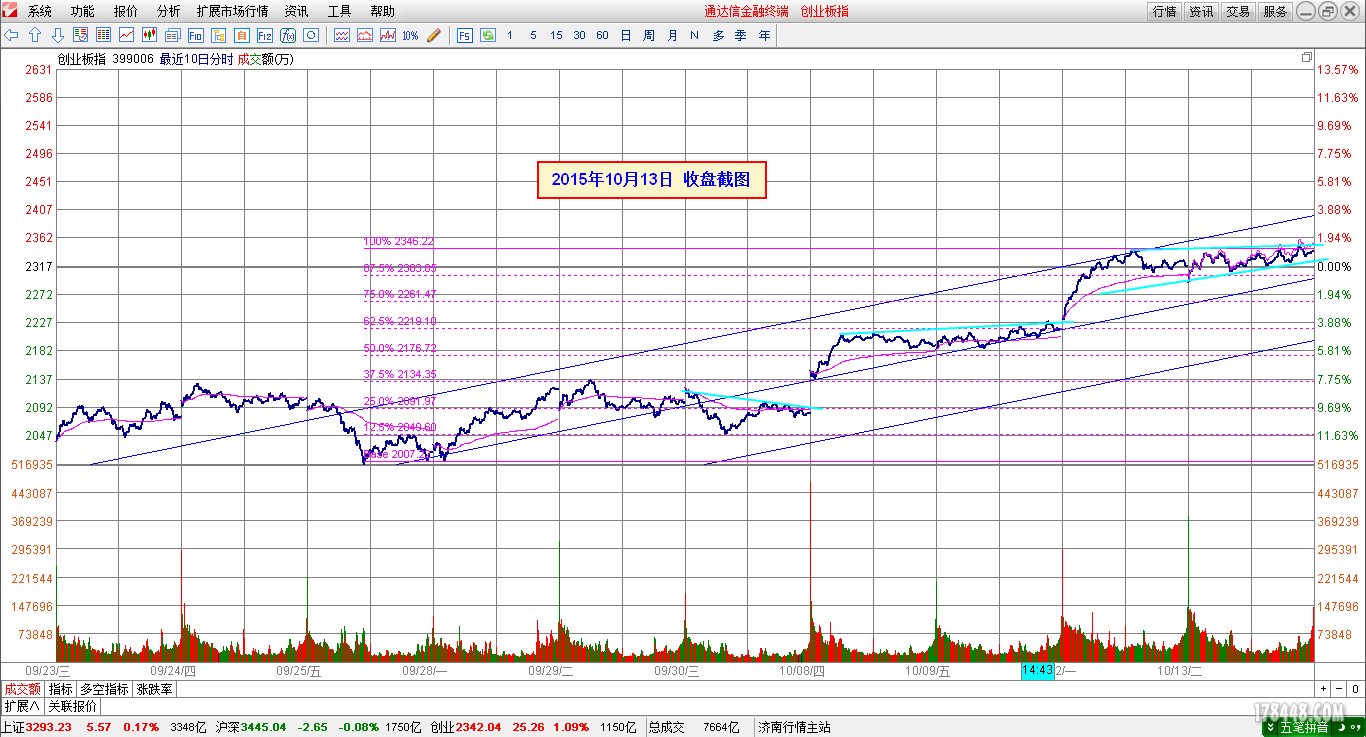Click the F12 trade icon
Screen dimensions: 1366x737
tap(265, 35)
